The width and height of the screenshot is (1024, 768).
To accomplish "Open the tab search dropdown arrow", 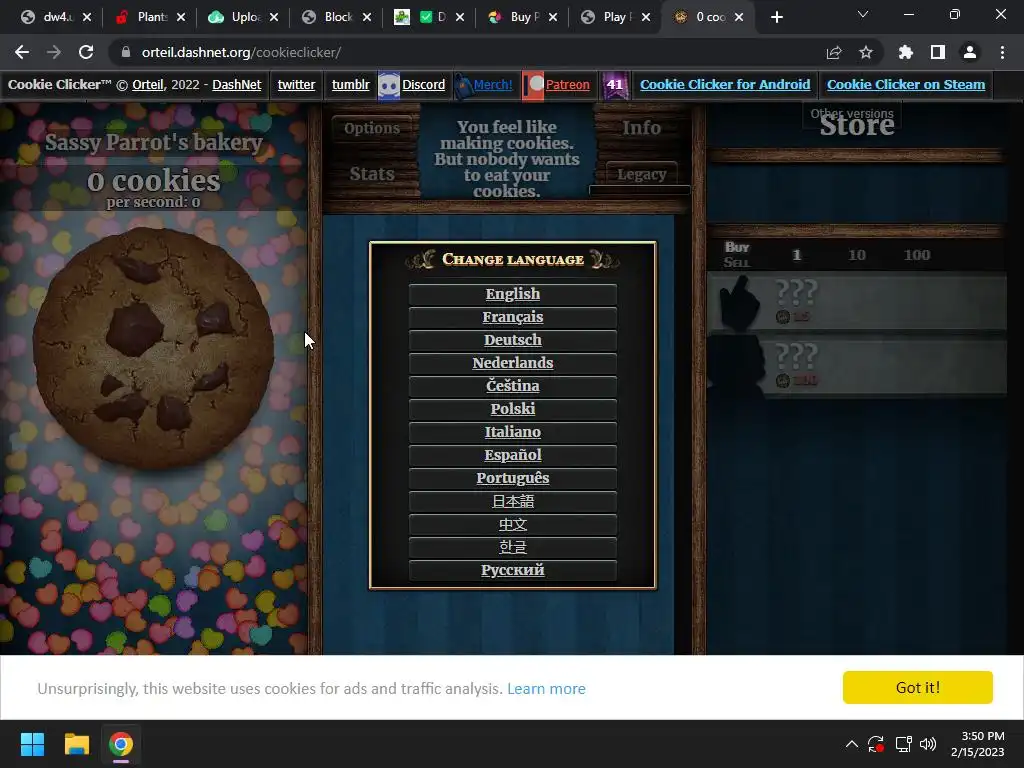I will (x=863, y=15).
